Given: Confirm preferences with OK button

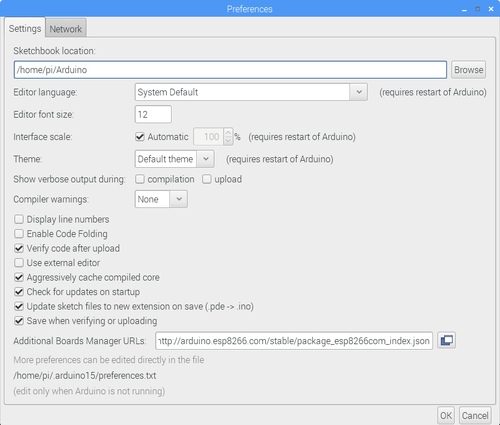Looking at the screenshot, I should click(446, 415).
